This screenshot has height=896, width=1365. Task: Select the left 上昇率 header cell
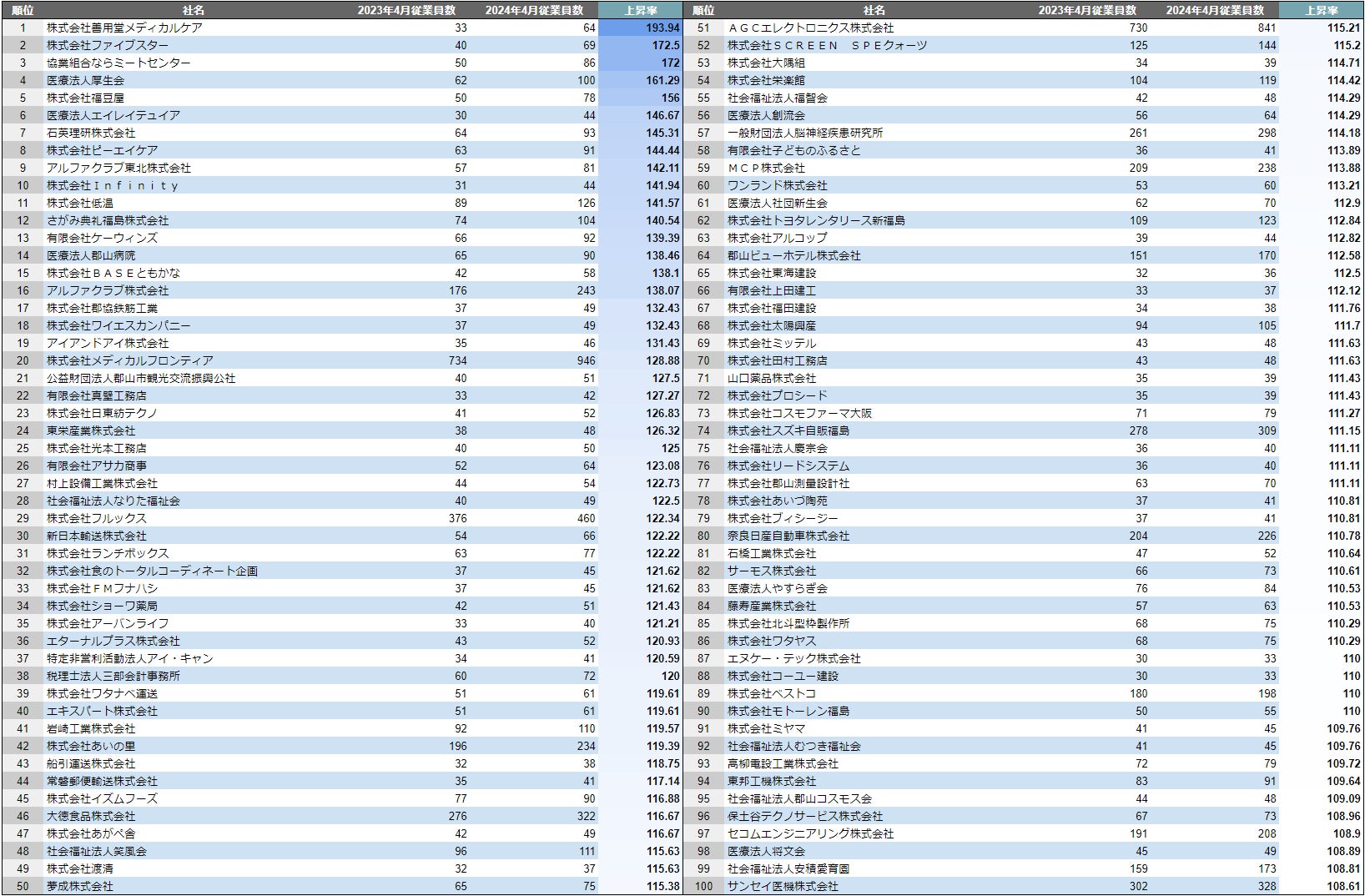click(641, 10)
